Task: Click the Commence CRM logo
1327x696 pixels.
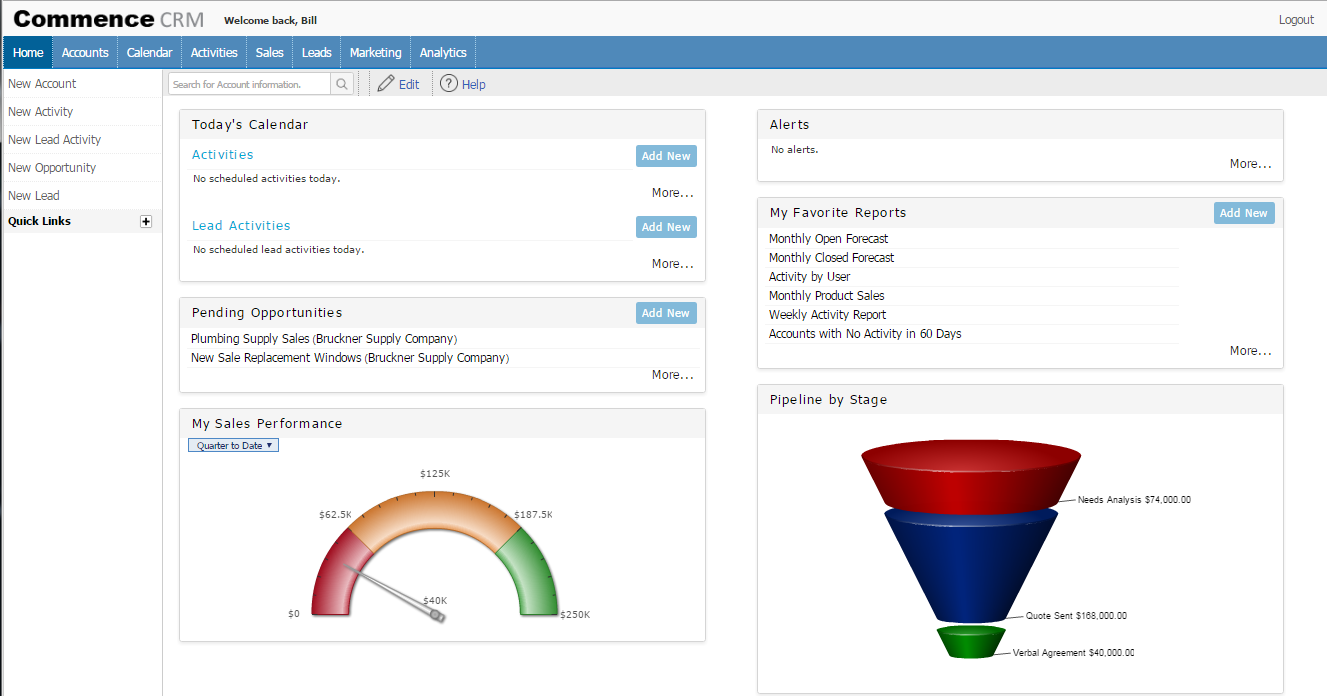Action: point(108,19)
